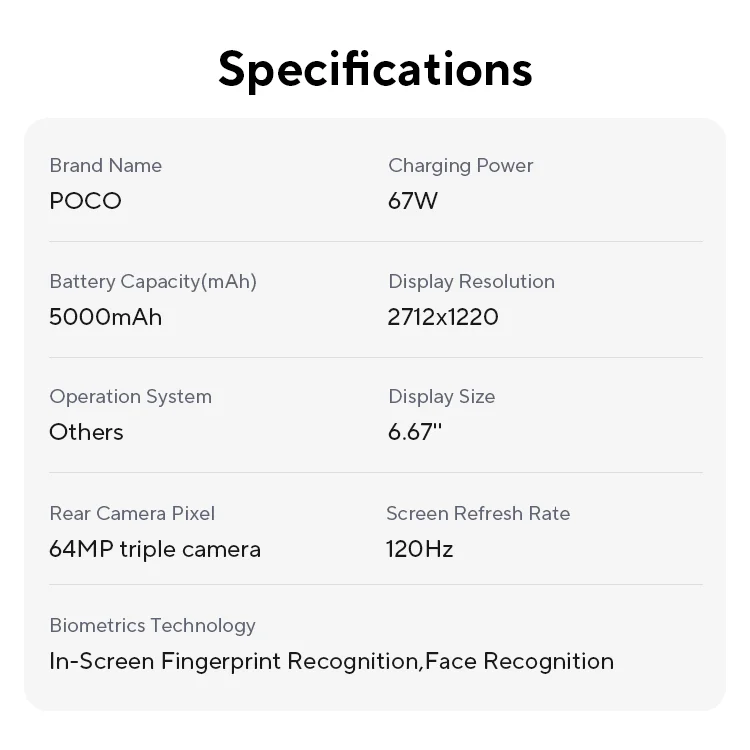
Task: Click the Face Recognition text
Action: pyautogui.click(x=519, y=661)
